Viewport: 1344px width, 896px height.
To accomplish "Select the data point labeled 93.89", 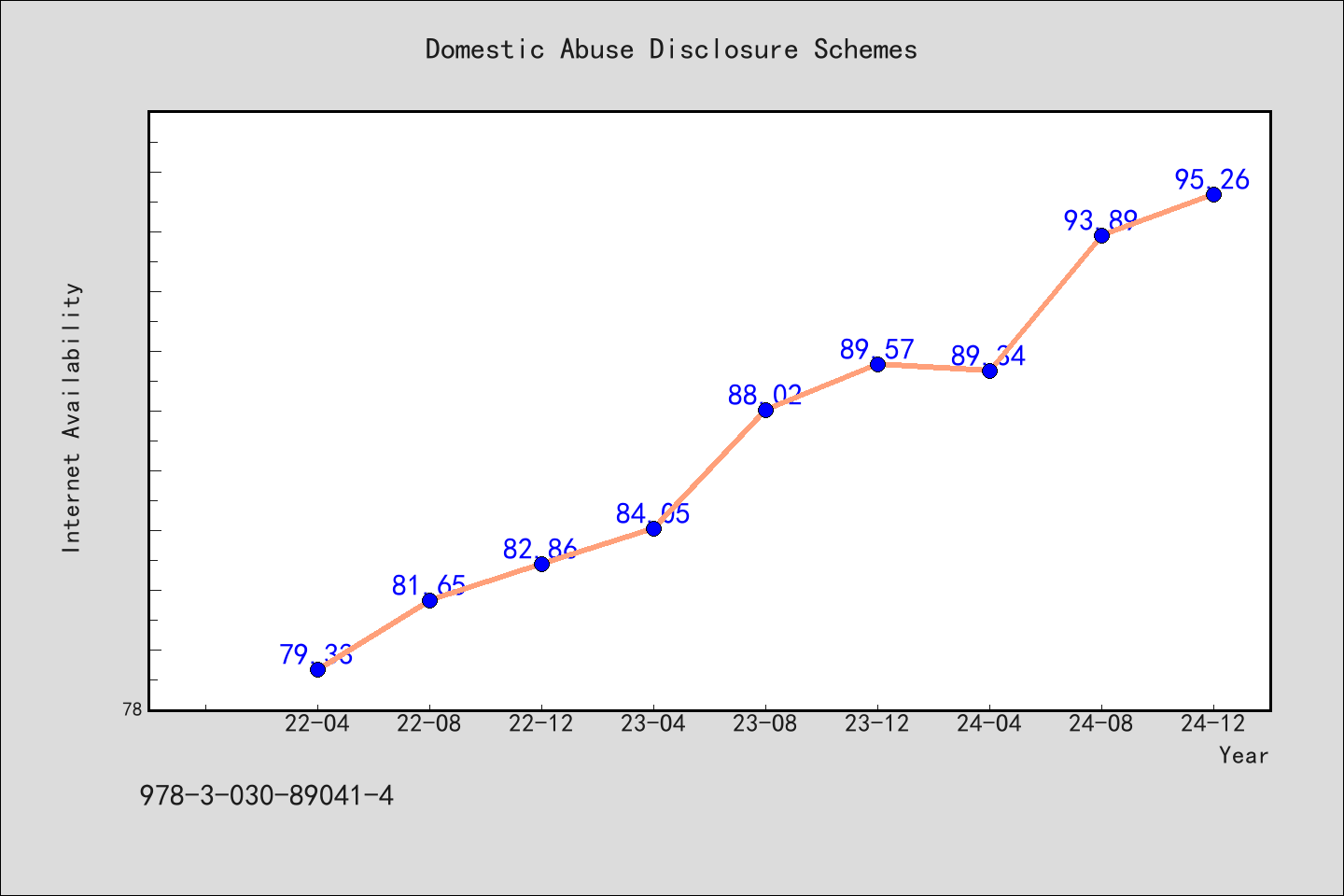I will pyautogui.click(x=1101, y=235).
